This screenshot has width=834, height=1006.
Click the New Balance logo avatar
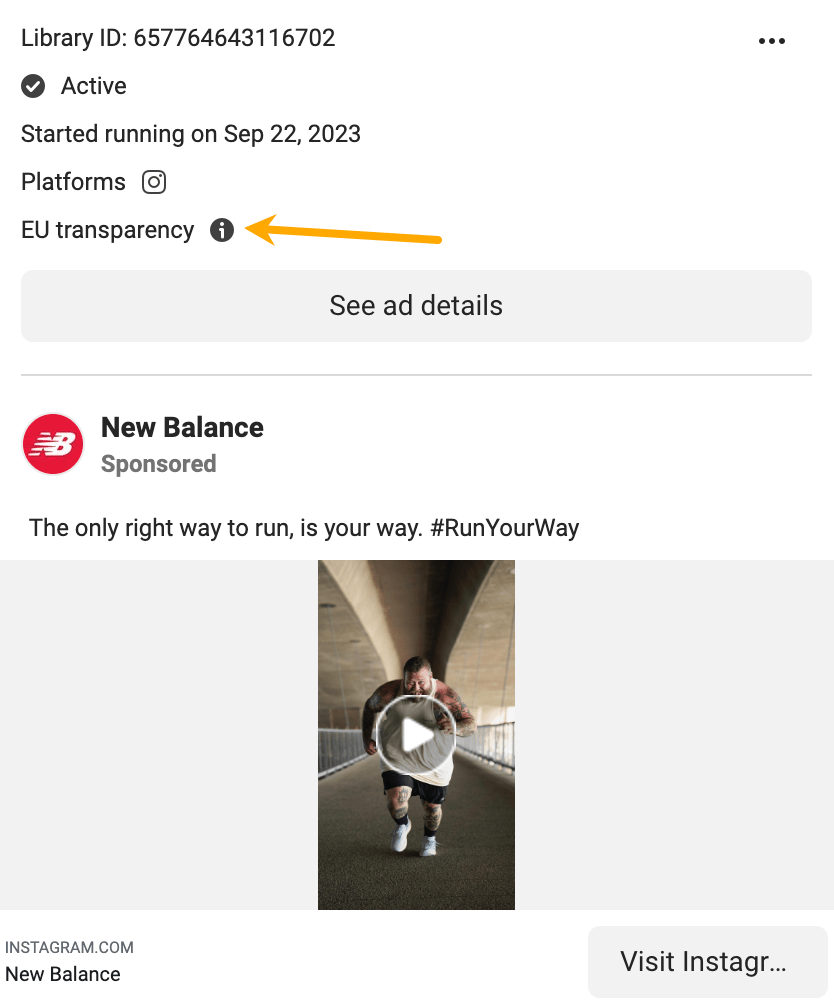click(52, 443)
